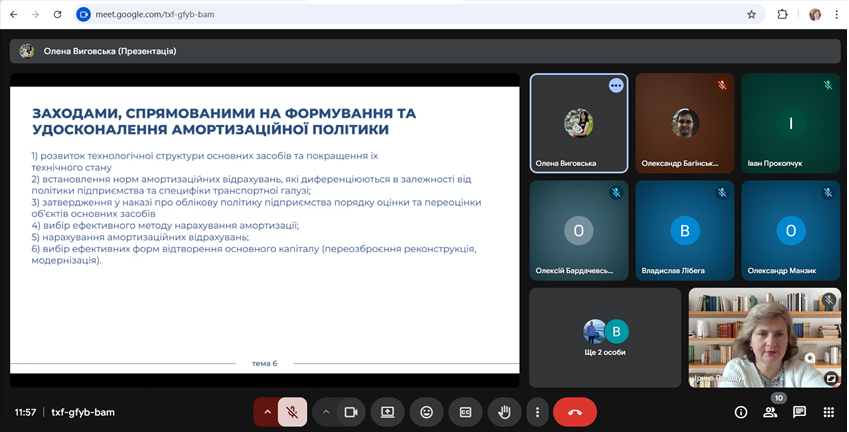This screenshot has height=432, width=849.
Task: Toggle the camera on or off
Action: (351, 411)
